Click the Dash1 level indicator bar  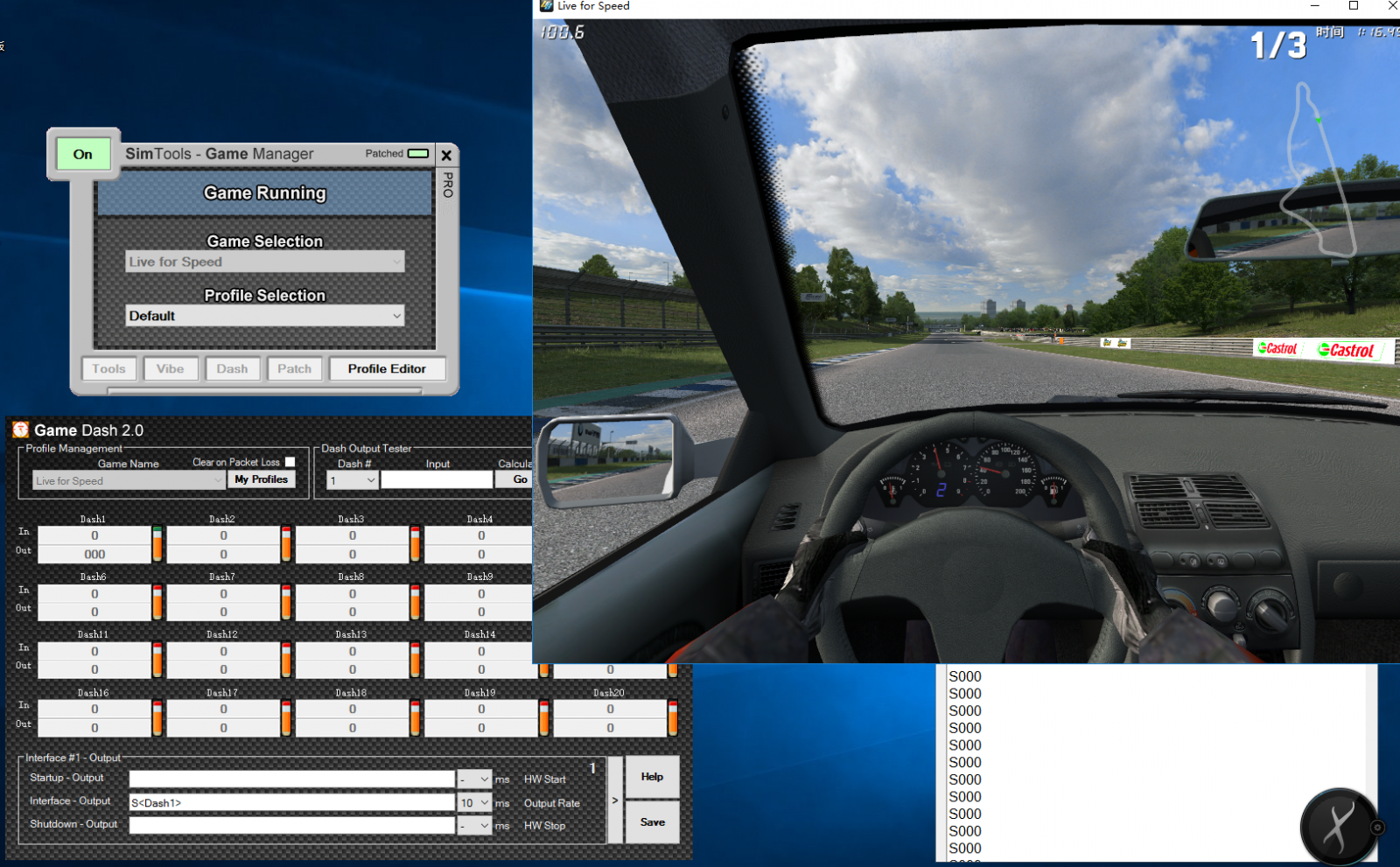(157, 543)
